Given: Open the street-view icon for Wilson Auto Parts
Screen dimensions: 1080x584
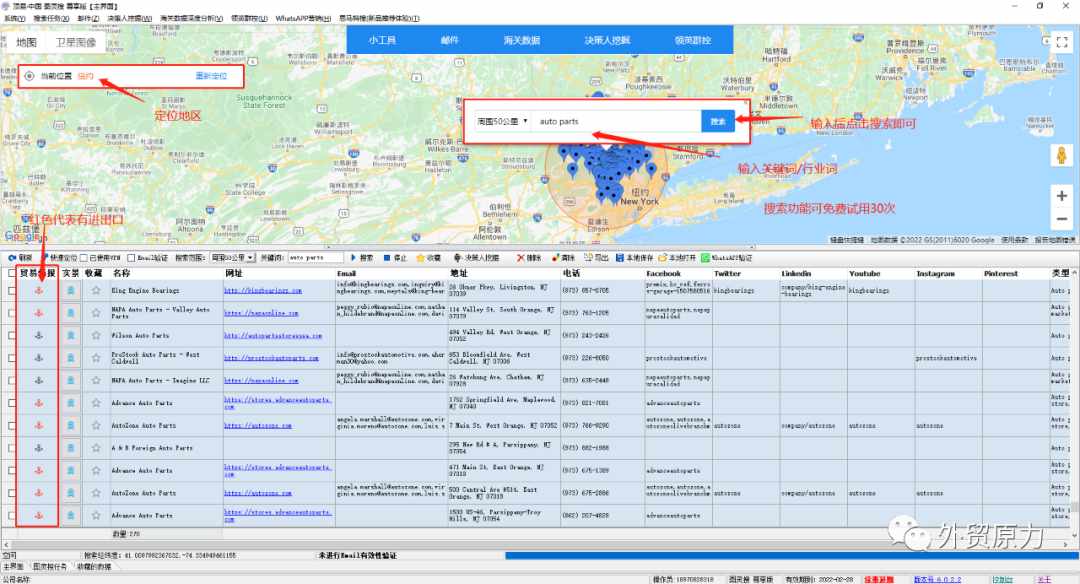Looking at the screenshot, I should coord(70,335).
